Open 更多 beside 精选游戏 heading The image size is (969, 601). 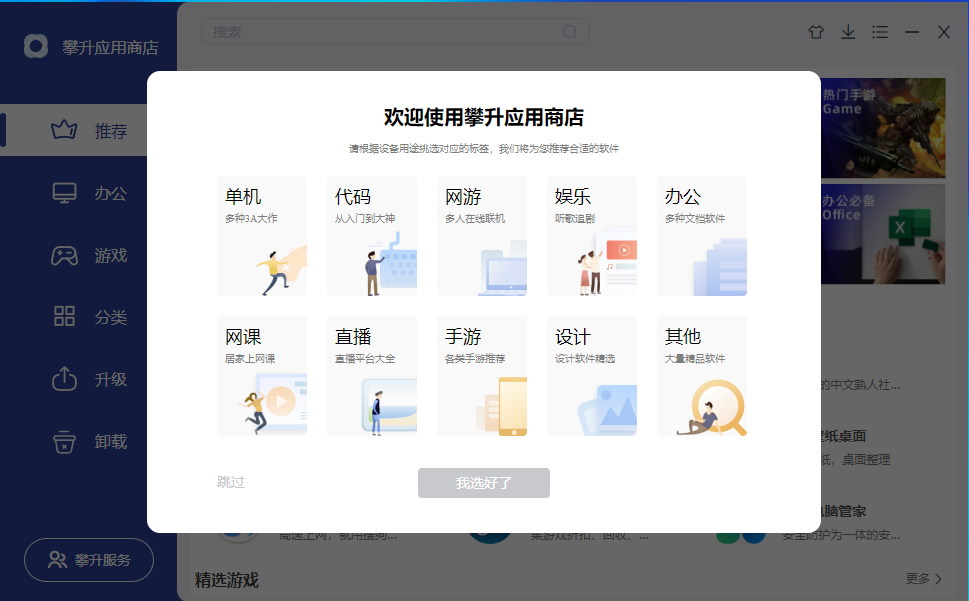point(922,578)
